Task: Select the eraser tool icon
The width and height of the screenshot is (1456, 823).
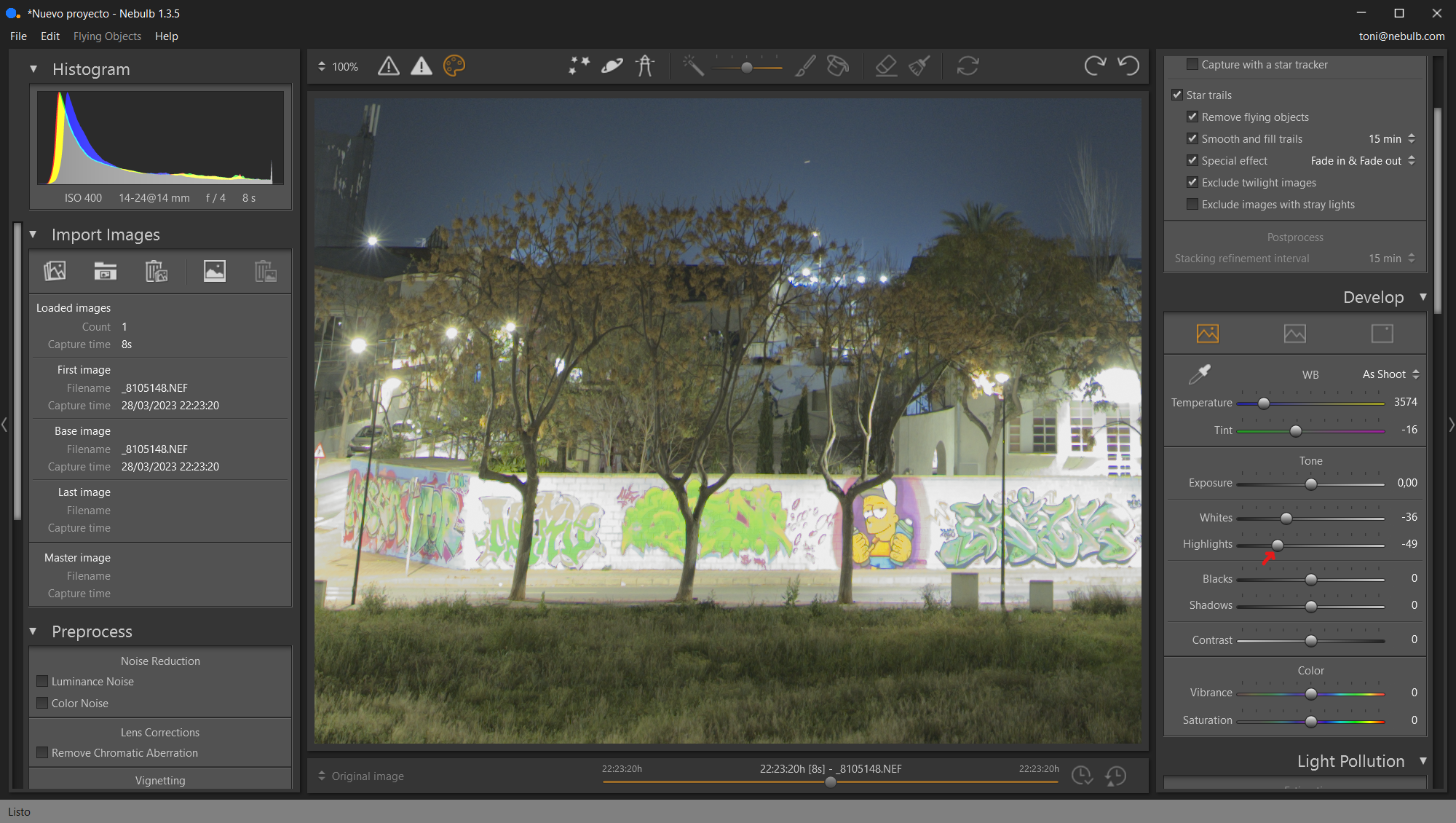Action: click(885, 66)
